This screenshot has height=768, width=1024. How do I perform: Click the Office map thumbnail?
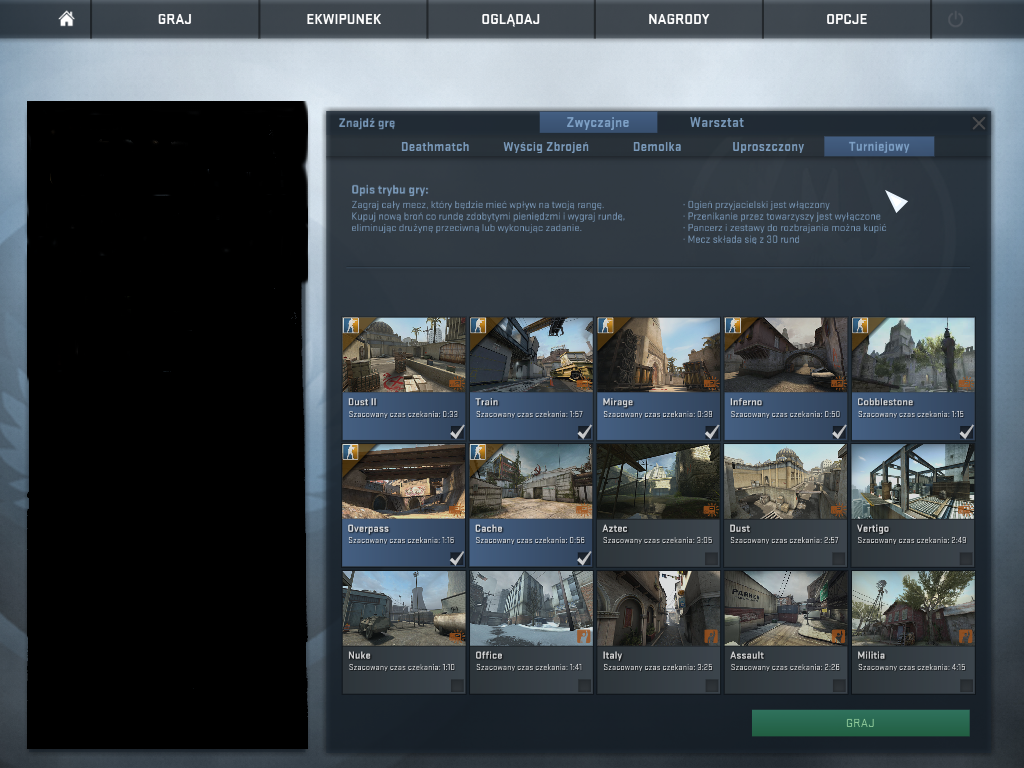[531, 608]
